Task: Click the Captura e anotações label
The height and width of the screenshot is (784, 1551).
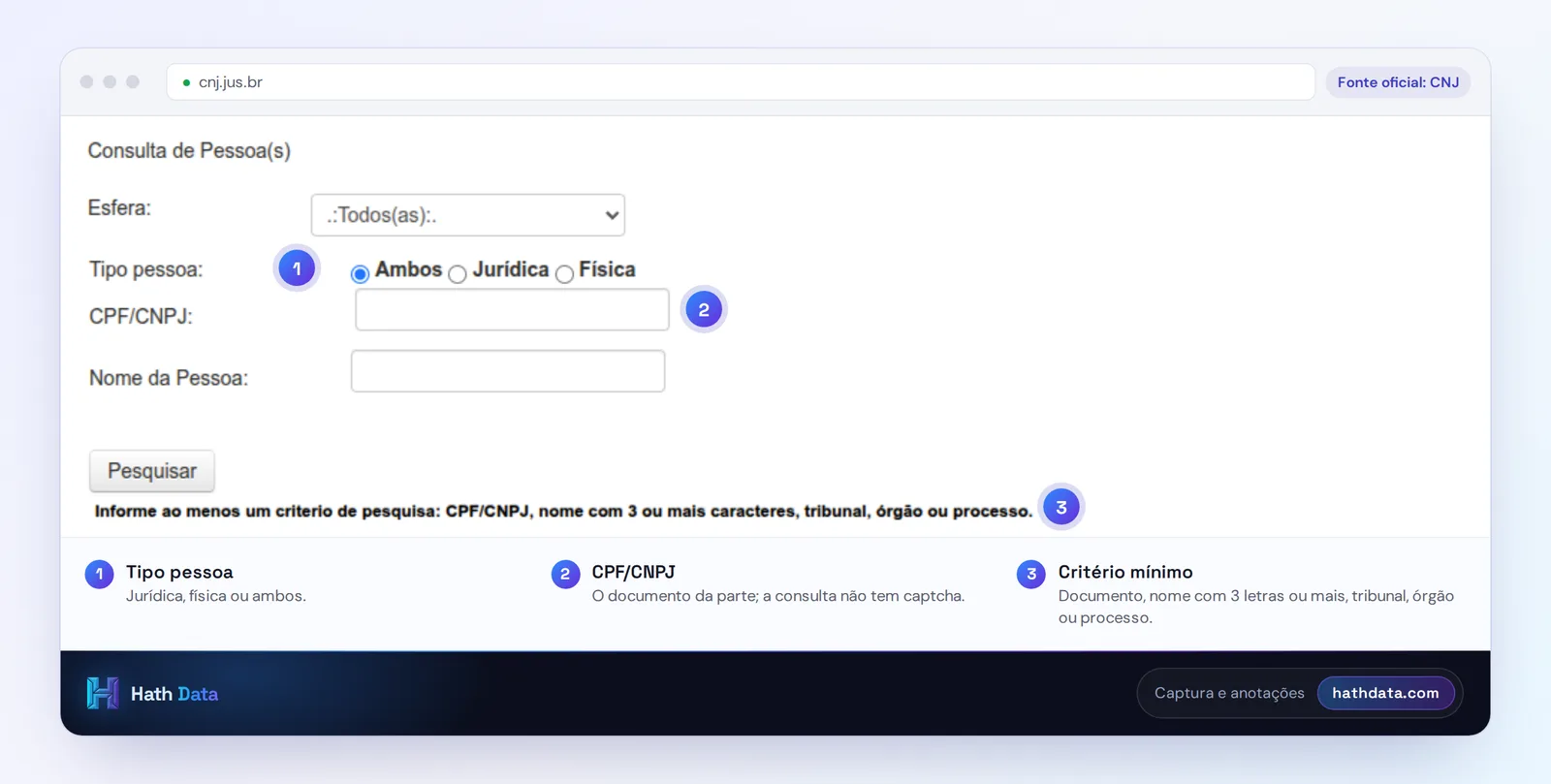Action: coord(1229,693)
